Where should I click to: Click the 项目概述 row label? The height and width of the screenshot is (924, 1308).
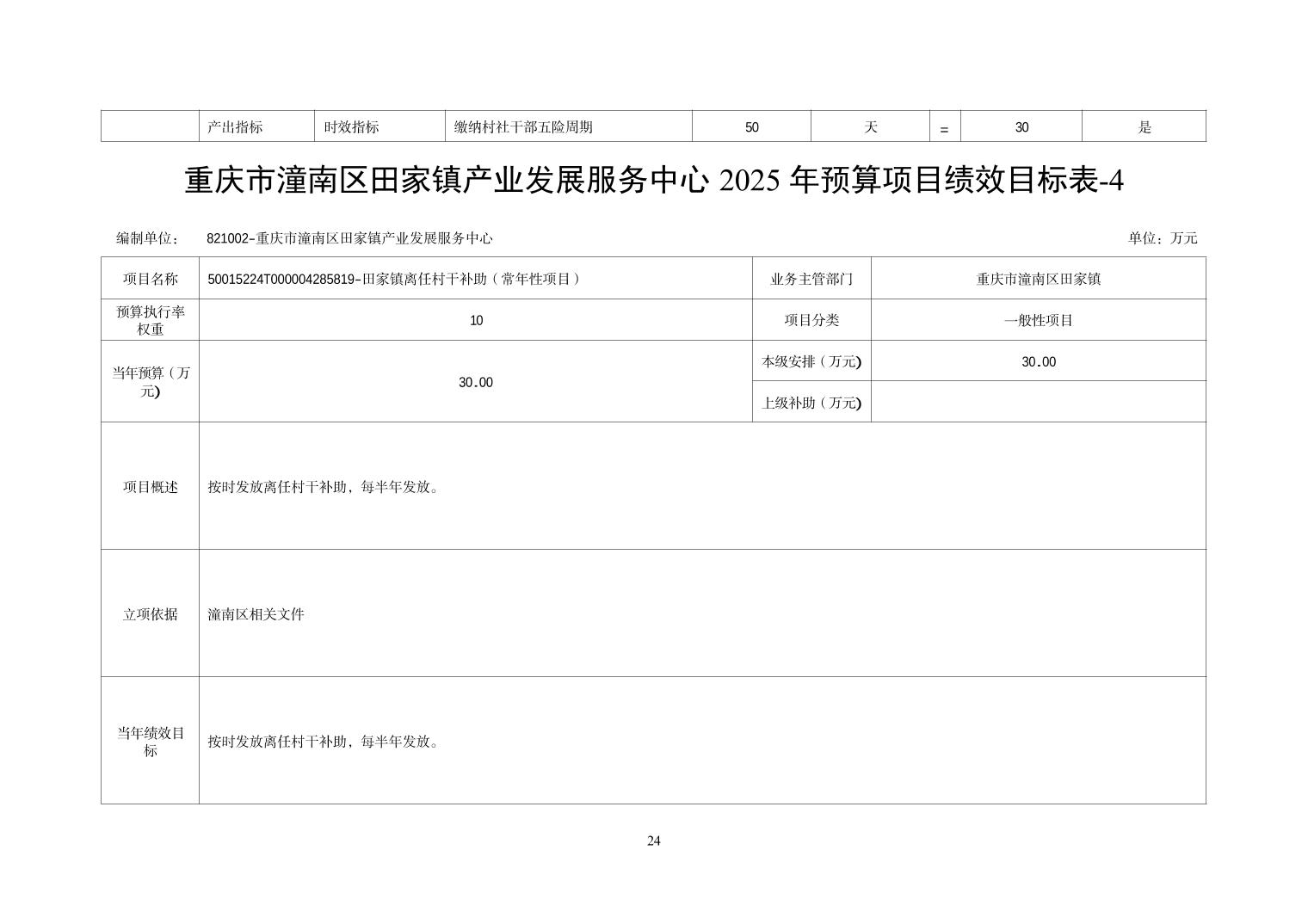pos(150,487)
